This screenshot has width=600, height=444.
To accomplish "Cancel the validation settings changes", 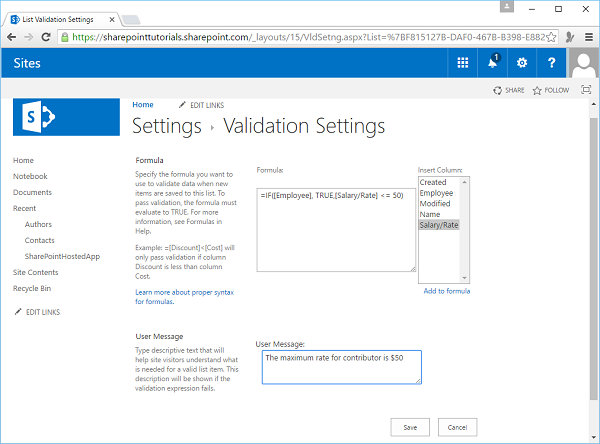I will pos(457,427).
